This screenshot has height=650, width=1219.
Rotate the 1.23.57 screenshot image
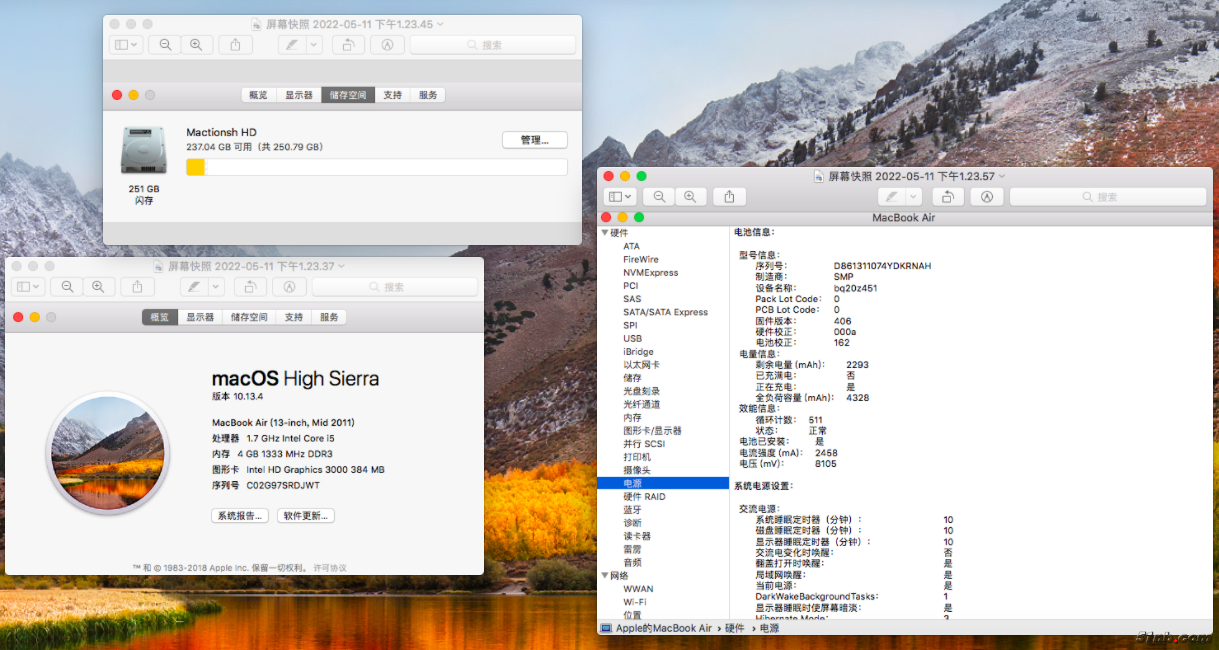pos(947,197)
